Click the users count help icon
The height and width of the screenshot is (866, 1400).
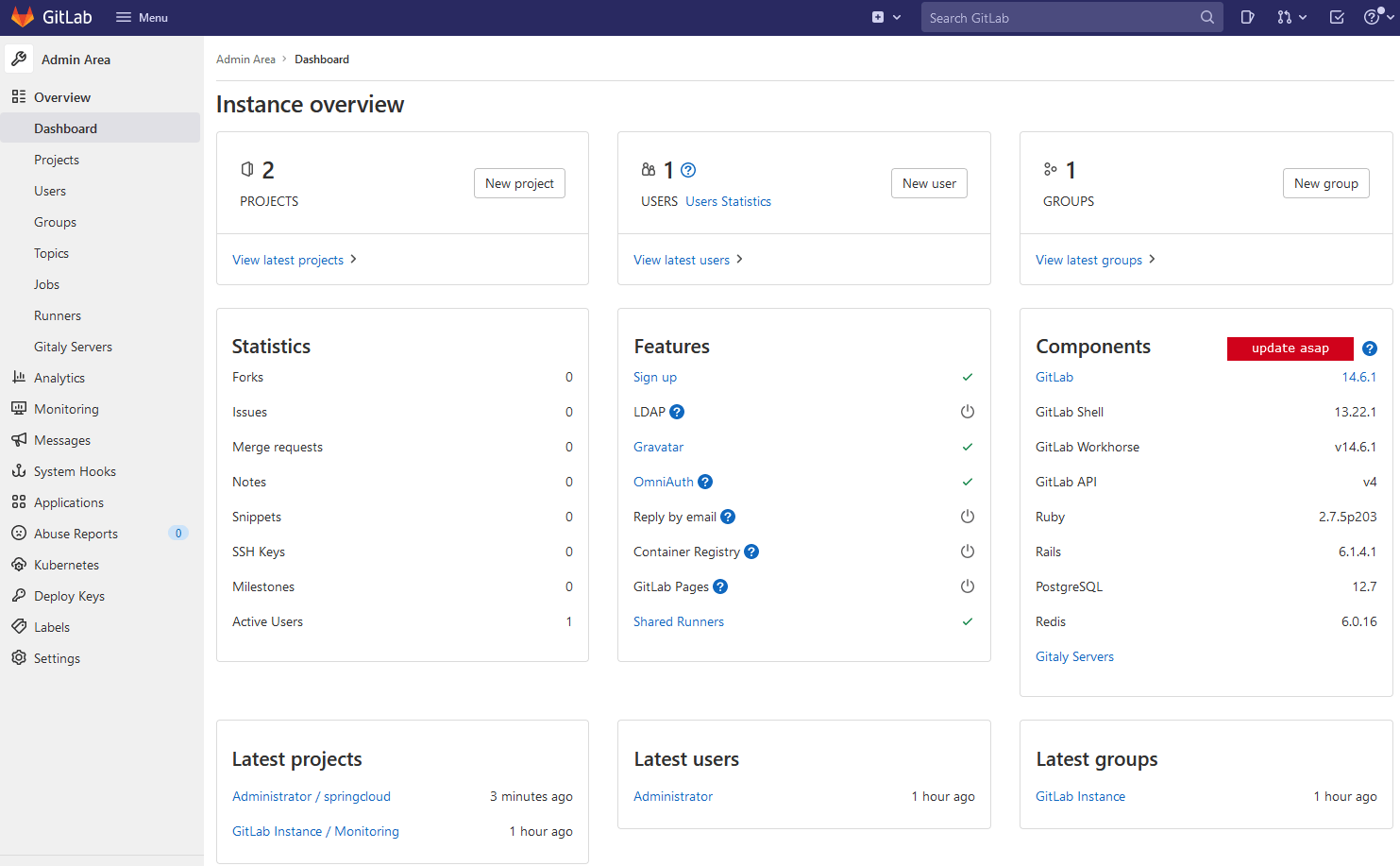click(x=688, y=170)
